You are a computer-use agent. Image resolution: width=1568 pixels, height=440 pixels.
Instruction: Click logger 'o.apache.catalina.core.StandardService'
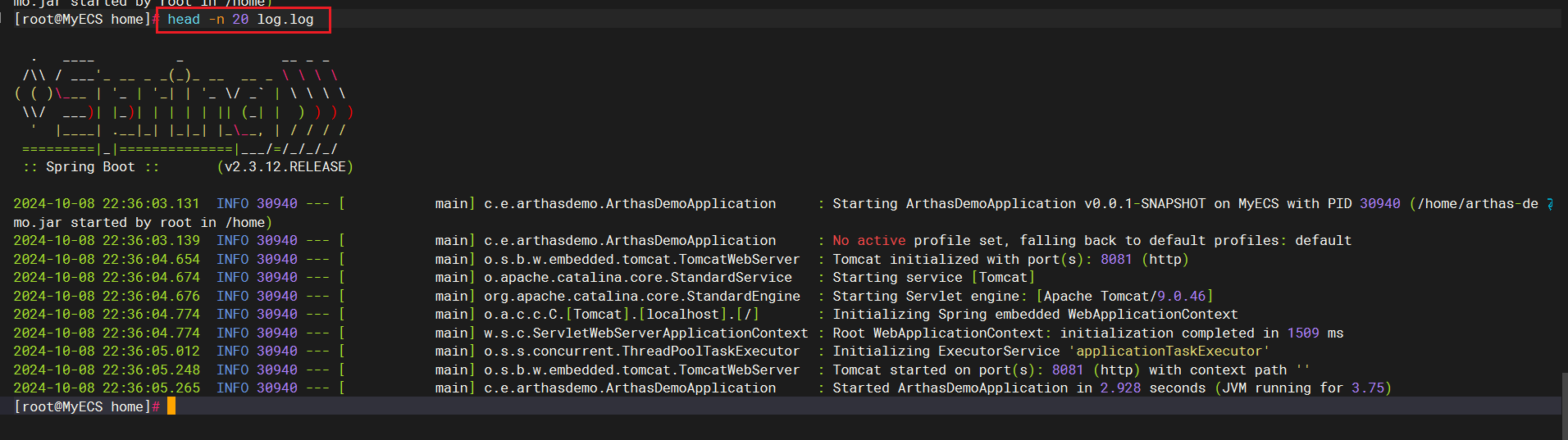coord(638,278)
